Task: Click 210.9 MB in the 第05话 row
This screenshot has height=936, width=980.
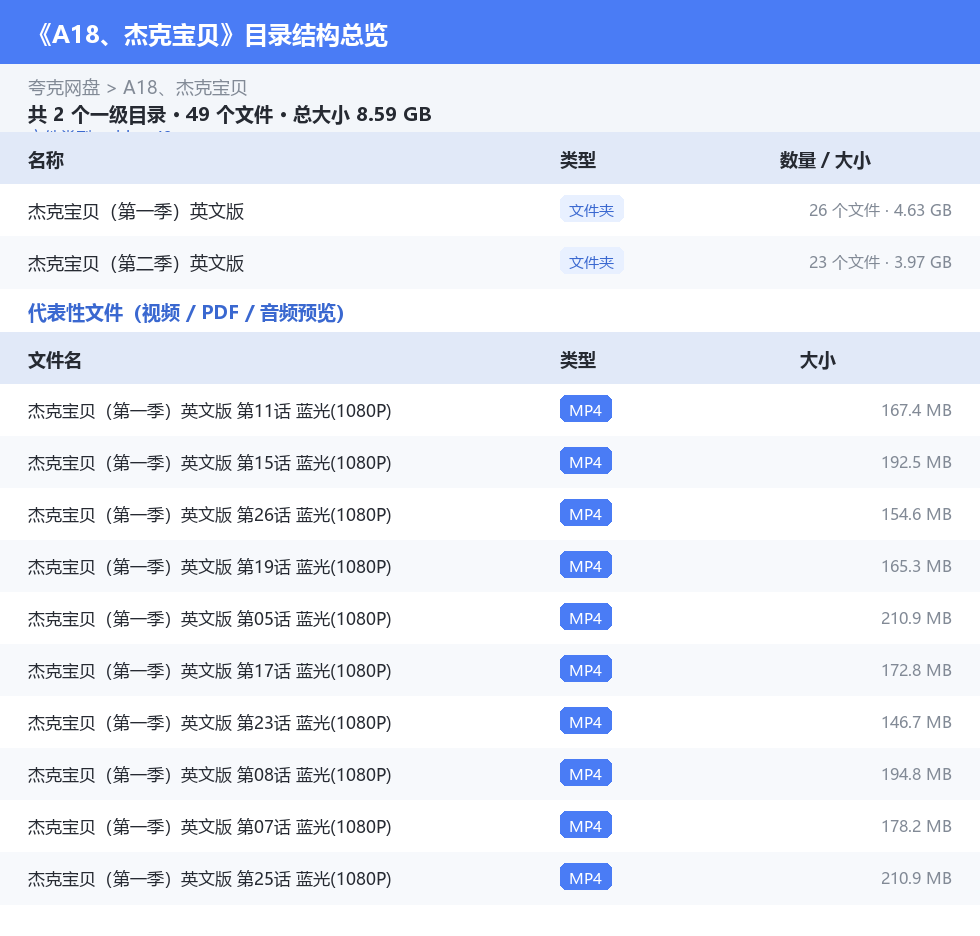Action: pyautogui.click(x=916, y=617)
